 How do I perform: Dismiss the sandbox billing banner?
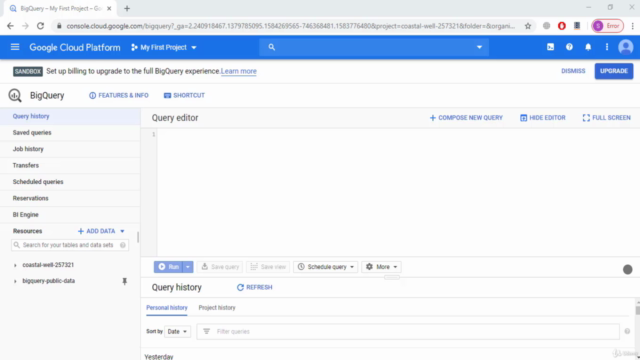pos(573,71)
